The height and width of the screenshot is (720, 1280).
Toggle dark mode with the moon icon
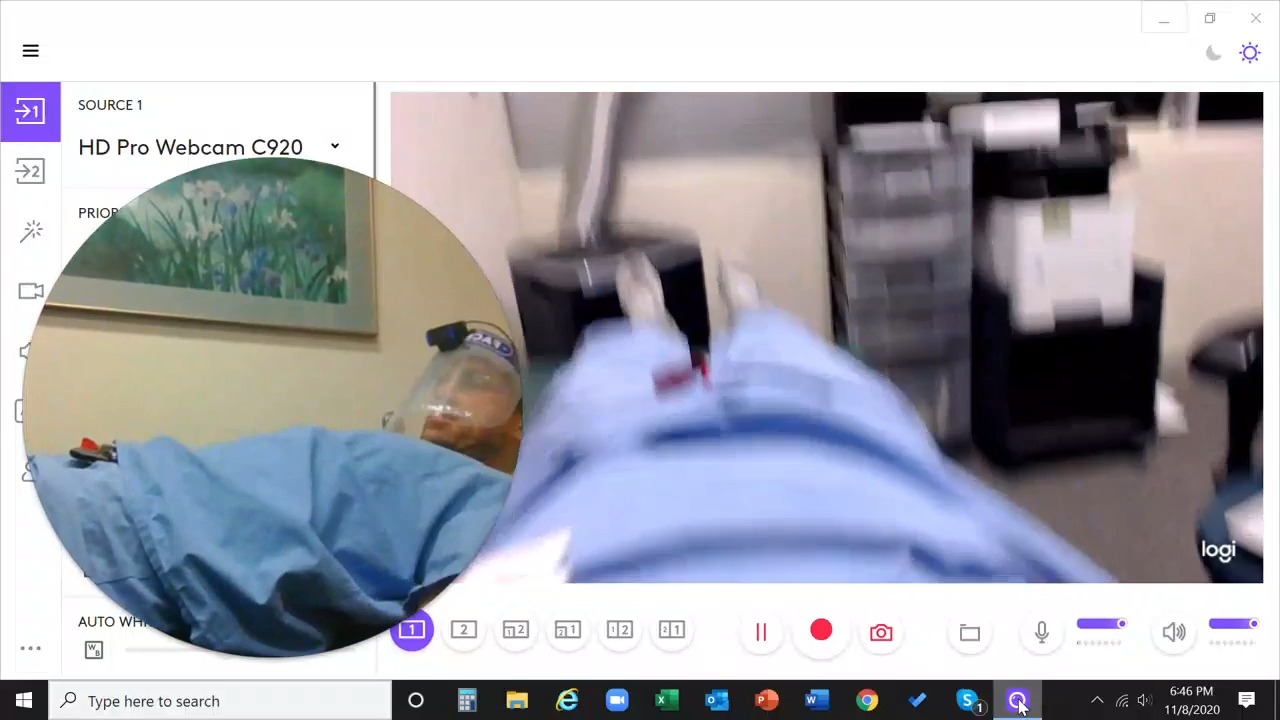pyautogui.click(x=1213, y=53)
